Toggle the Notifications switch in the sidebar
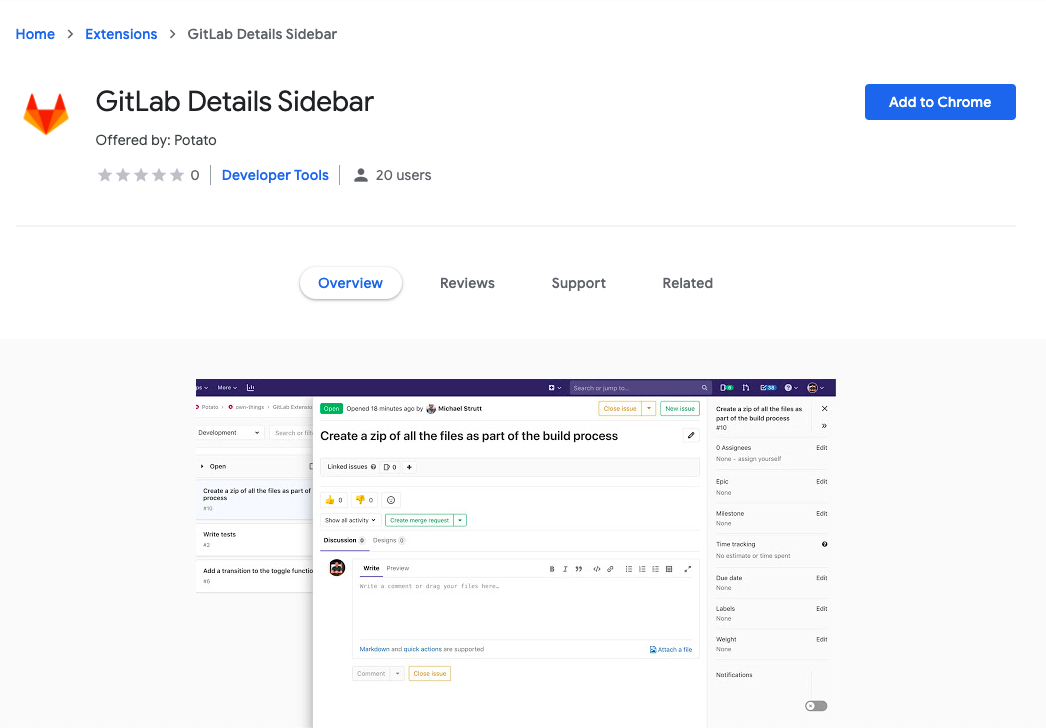1046x728 pixels. (815, 705)
